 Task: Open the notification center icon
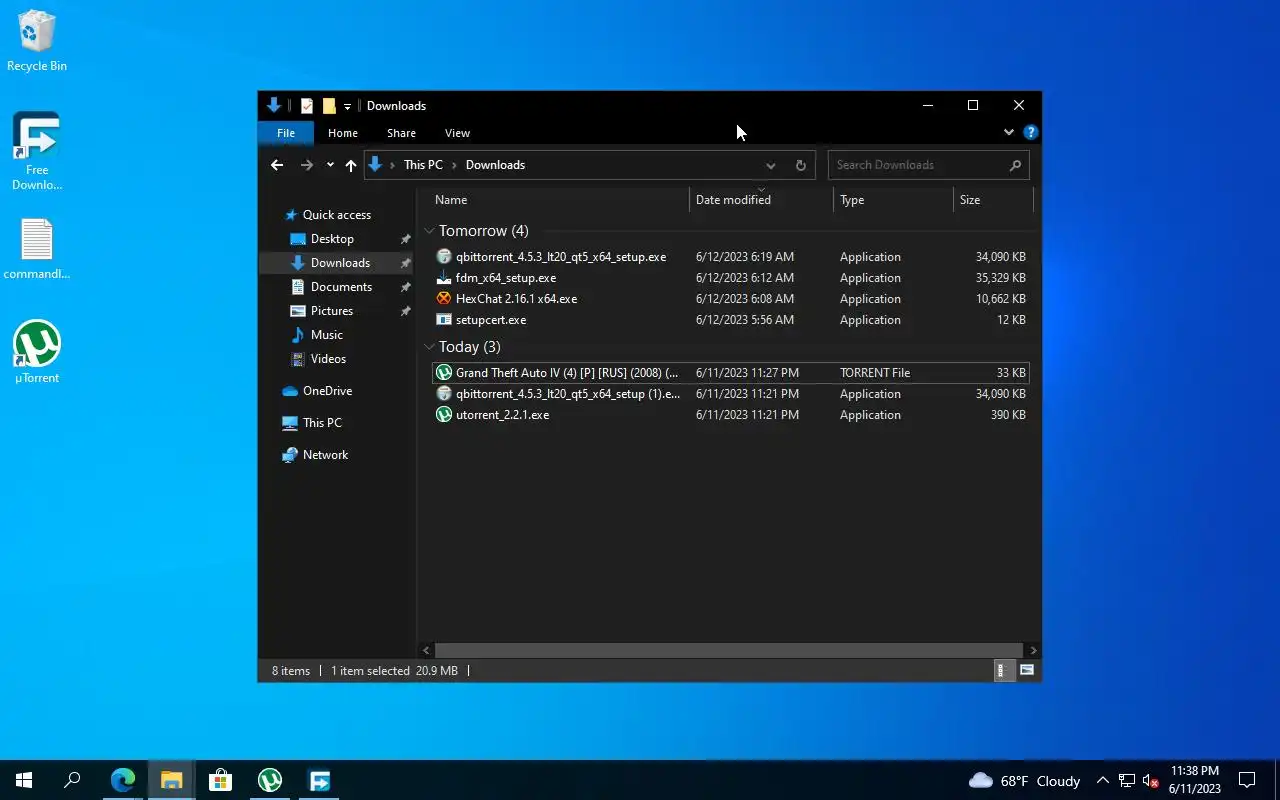1247,780
